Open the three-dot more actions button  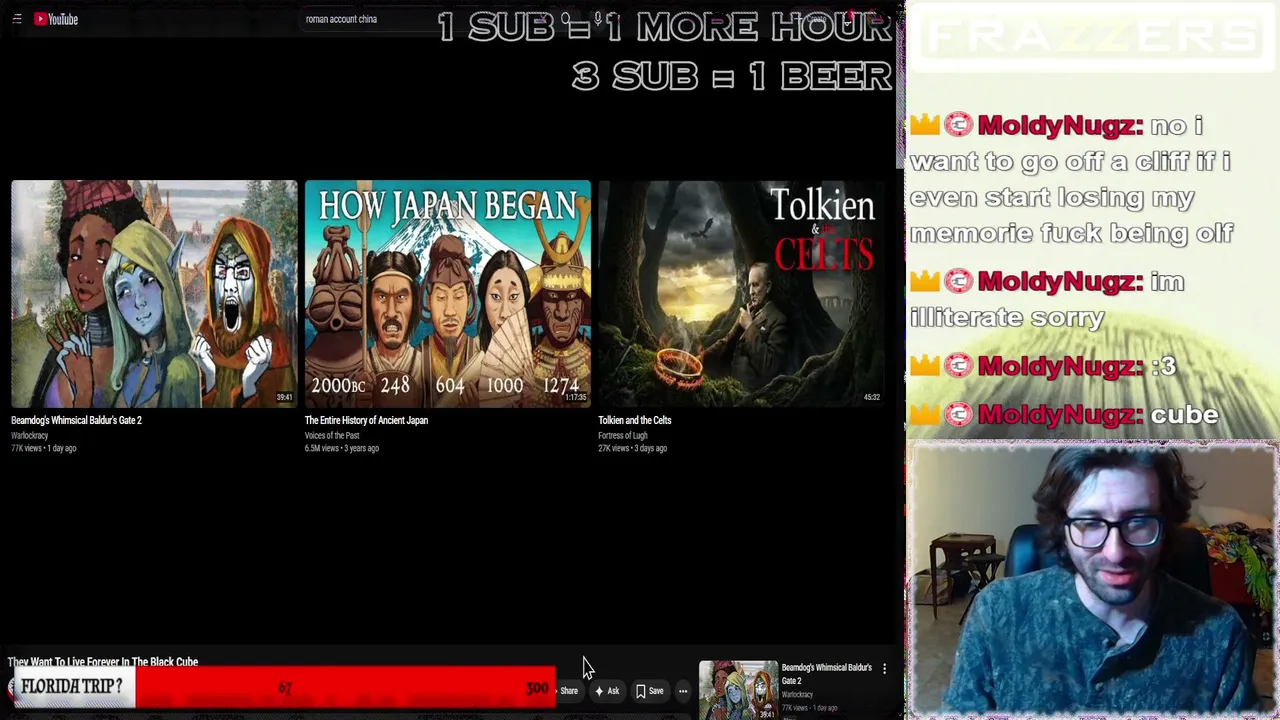click(x=683, y=691)
